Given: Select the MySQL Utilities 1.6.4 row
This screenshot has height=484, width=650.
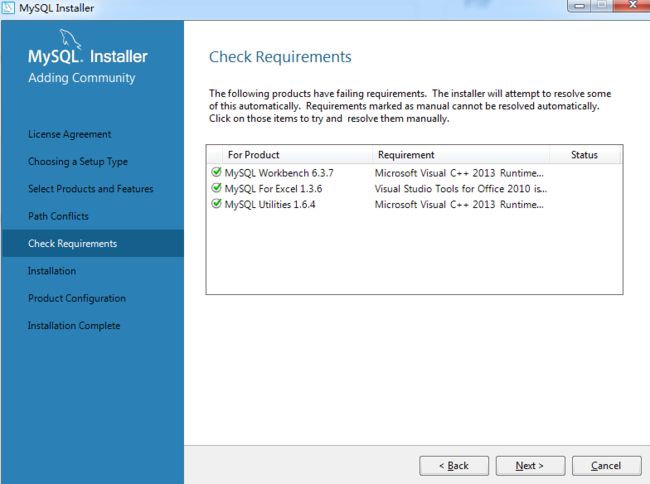Looking at the screenshot, I should coord(414,204).
